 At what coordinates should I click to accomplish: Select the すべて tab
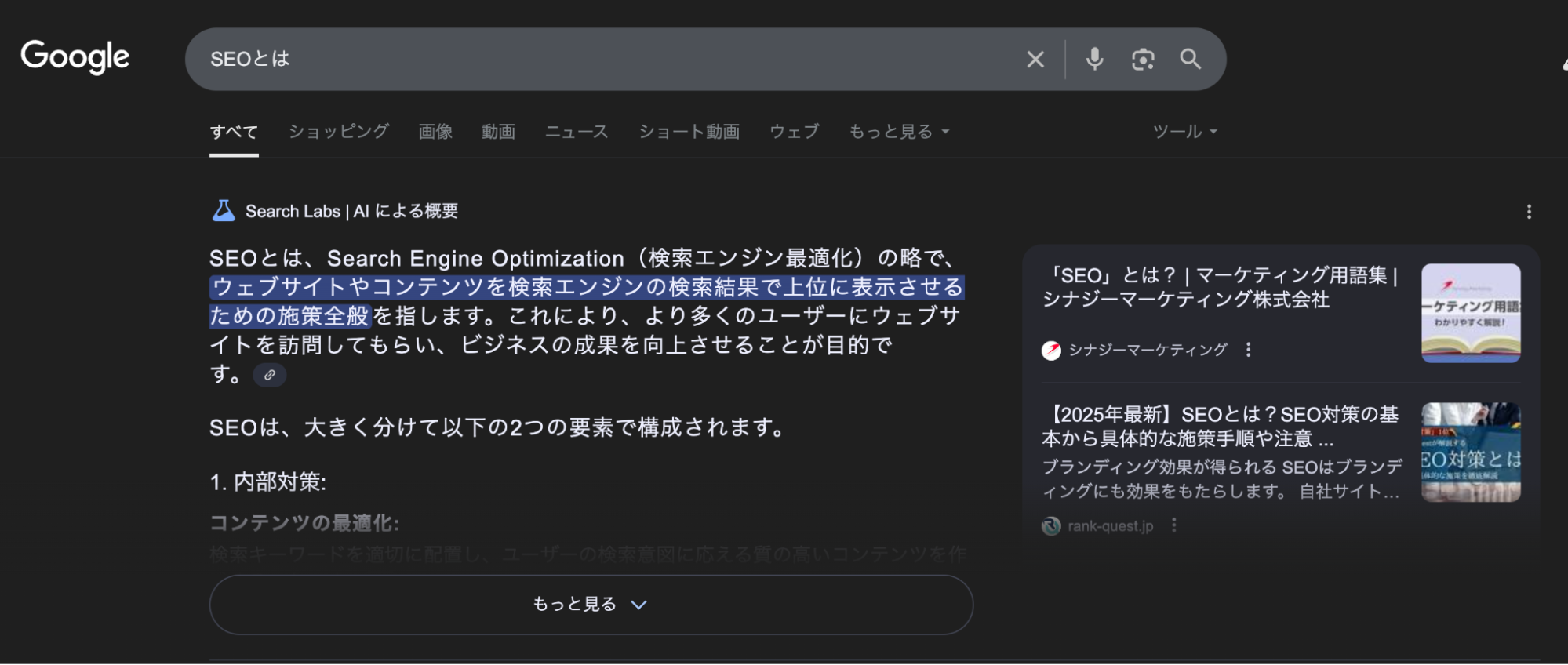(234, 132)
